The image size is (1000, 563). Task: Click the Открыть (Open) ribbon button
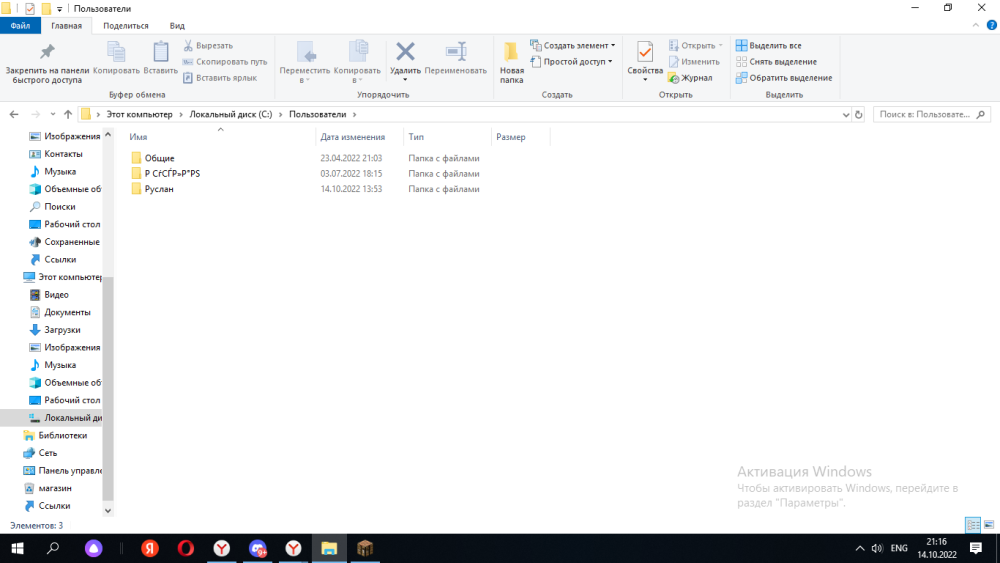tap(695, 46)
